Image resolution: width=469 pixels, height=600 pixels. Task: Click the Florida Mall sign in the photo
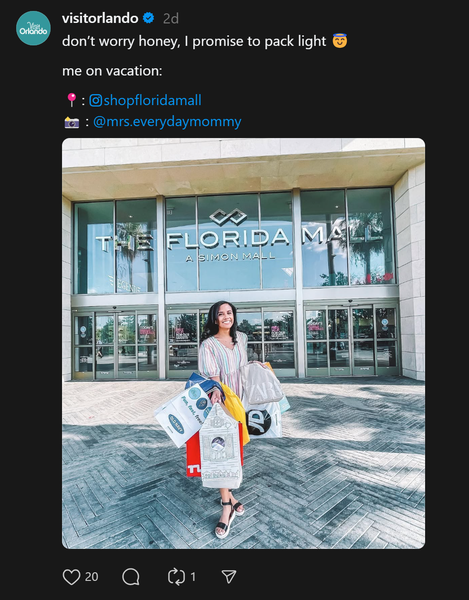pyautogui.click(x=239, y=239)
